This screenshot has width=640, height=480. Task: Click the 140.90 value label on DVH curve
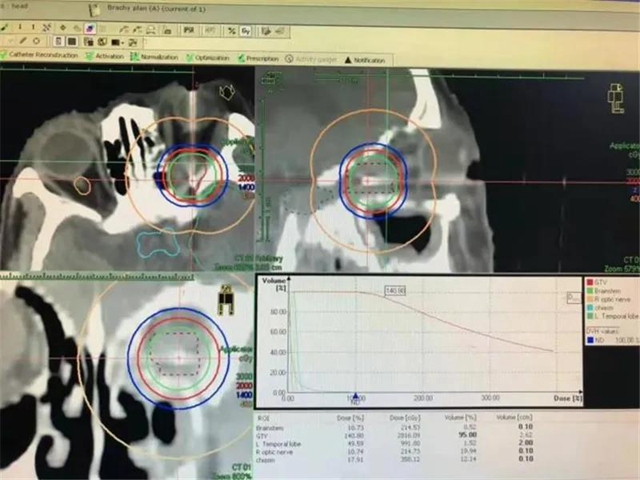pyautogui.click(x=395, y=291)
